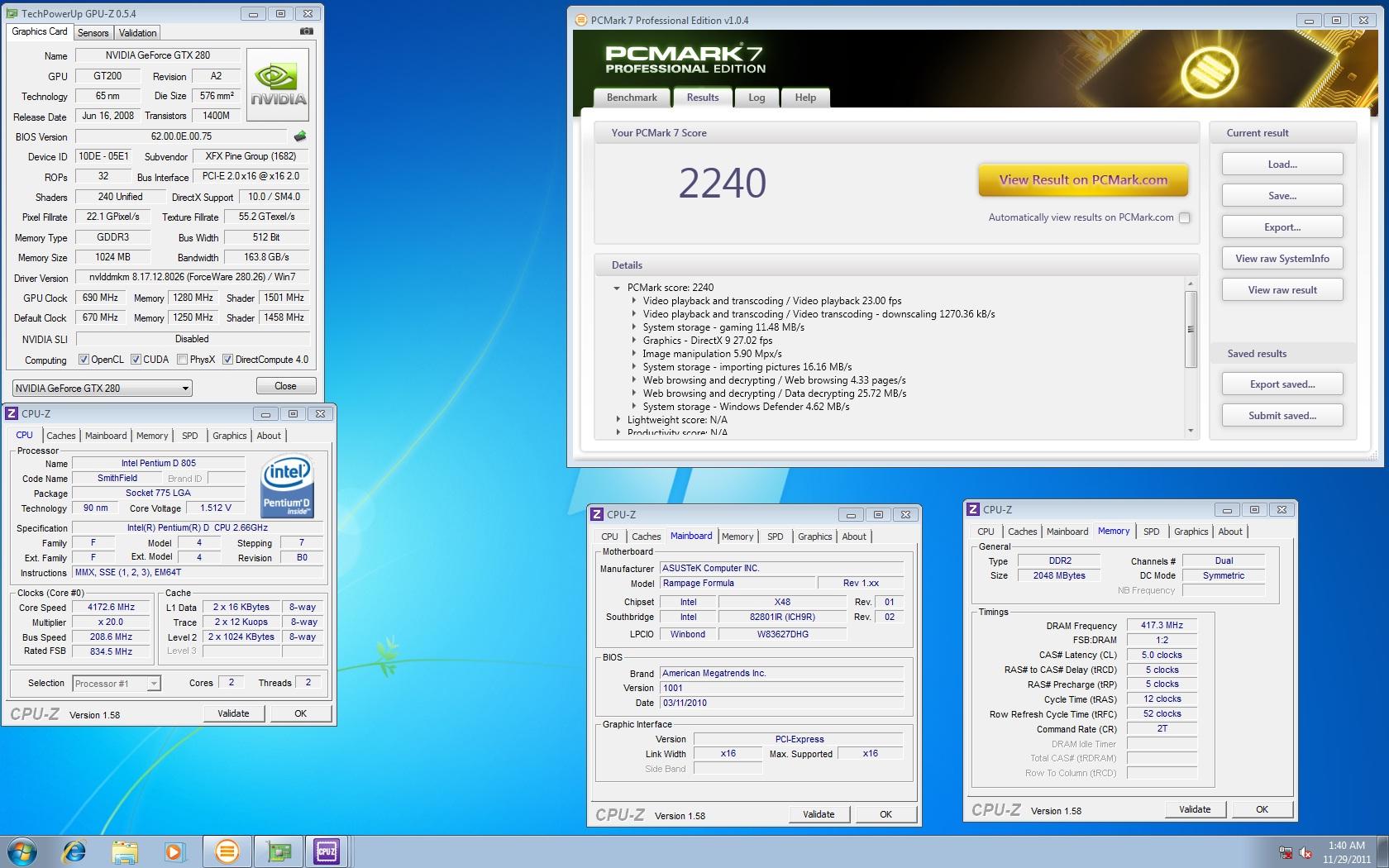Click the GPU-Z Name field NVIDIA GeForce GTX 280
This screenshot has height=868, width=1389.
157,55
